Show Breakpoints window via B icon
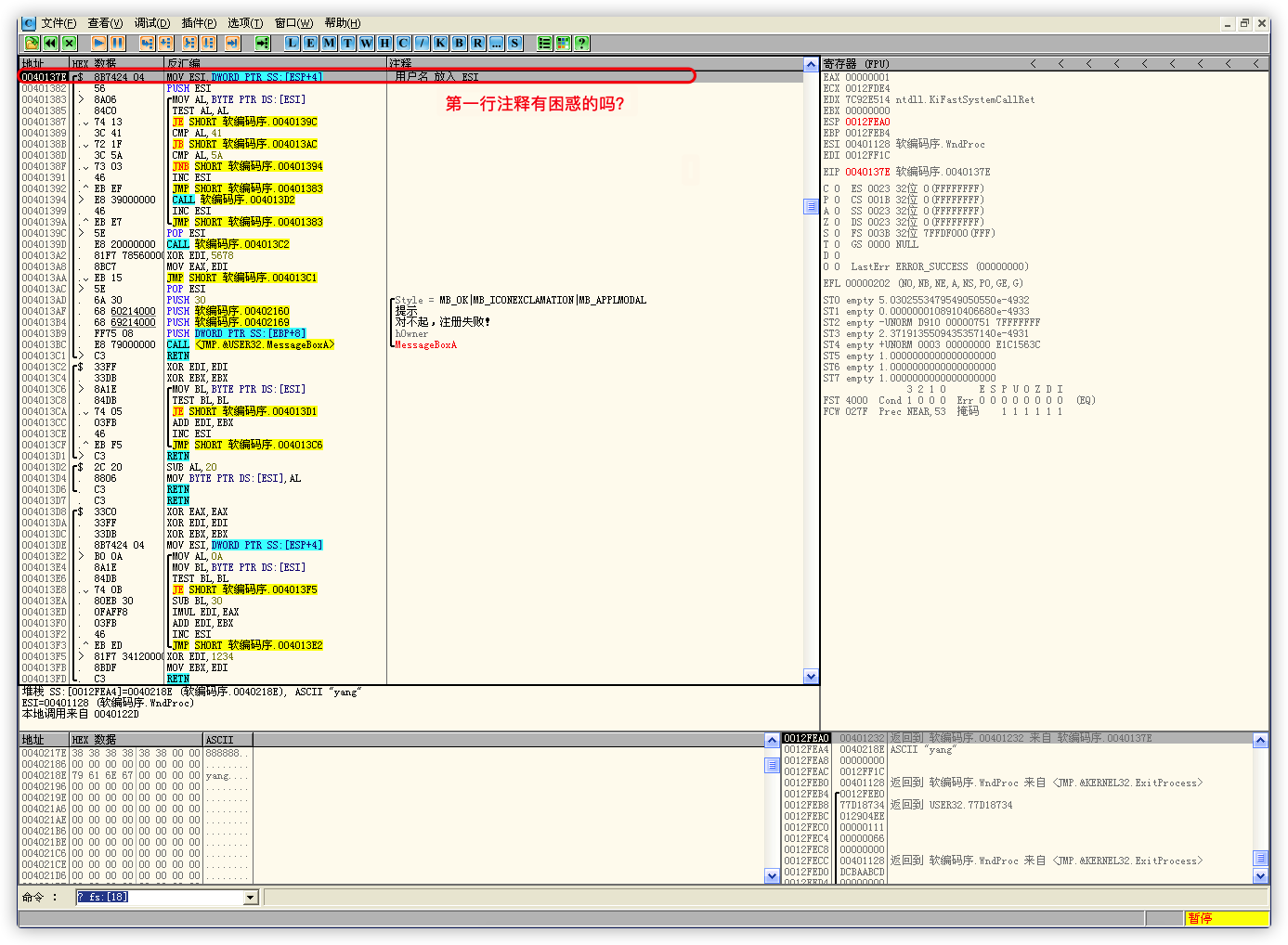Image resolution: width=1288 pixels, height=945 pixels. pyautogui.click(x=459, y=43)
